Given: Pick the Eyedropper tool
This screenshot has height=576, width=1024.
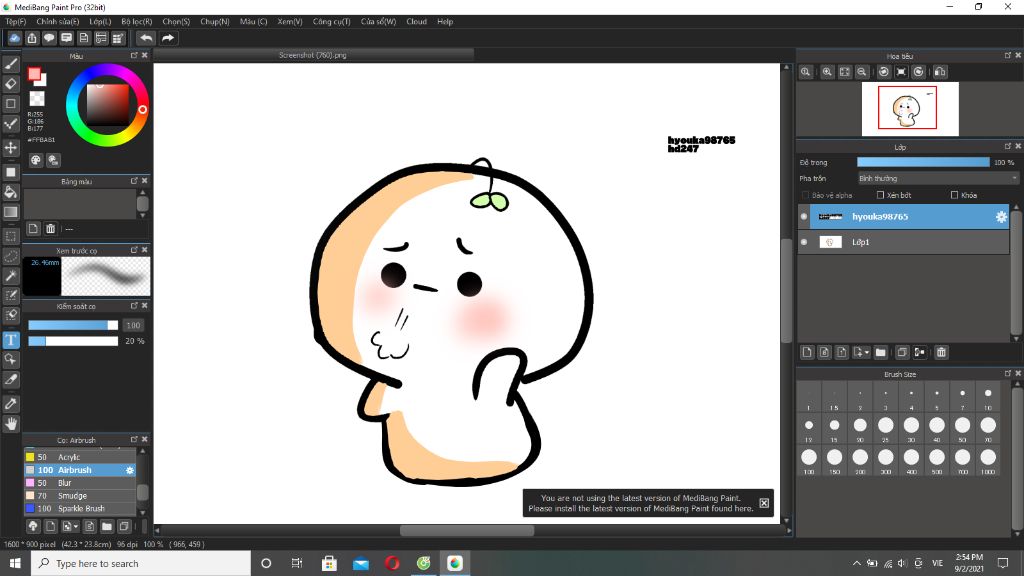Looking at the screenshot, I should point(11,403).
